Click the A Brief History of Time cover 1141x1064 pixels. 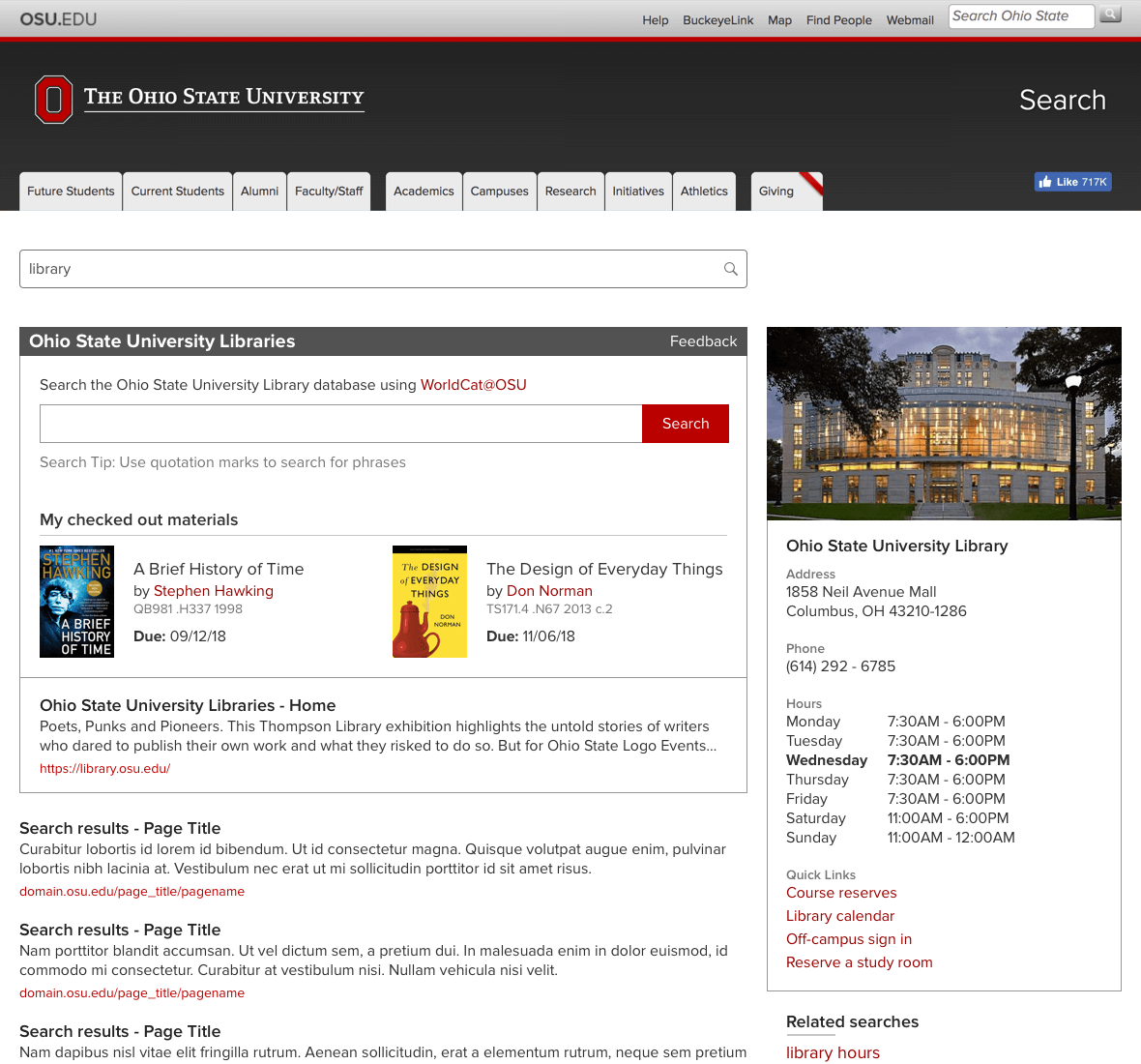tap(76, 602)
